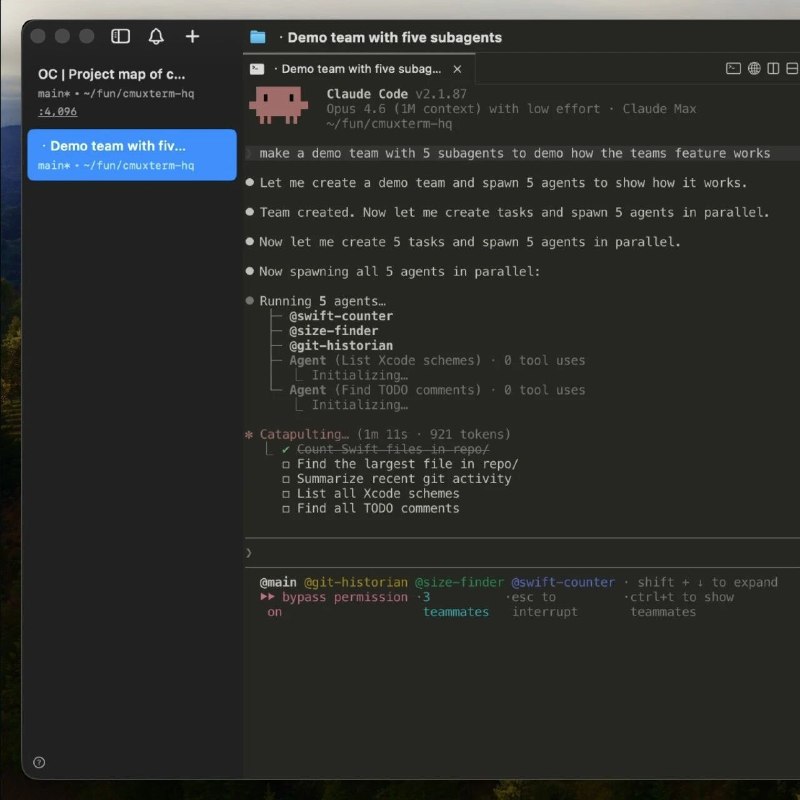800x800 pixels.
Task: Select Agent (Find TODO comments) row
Action: click(x=437, y=390)
